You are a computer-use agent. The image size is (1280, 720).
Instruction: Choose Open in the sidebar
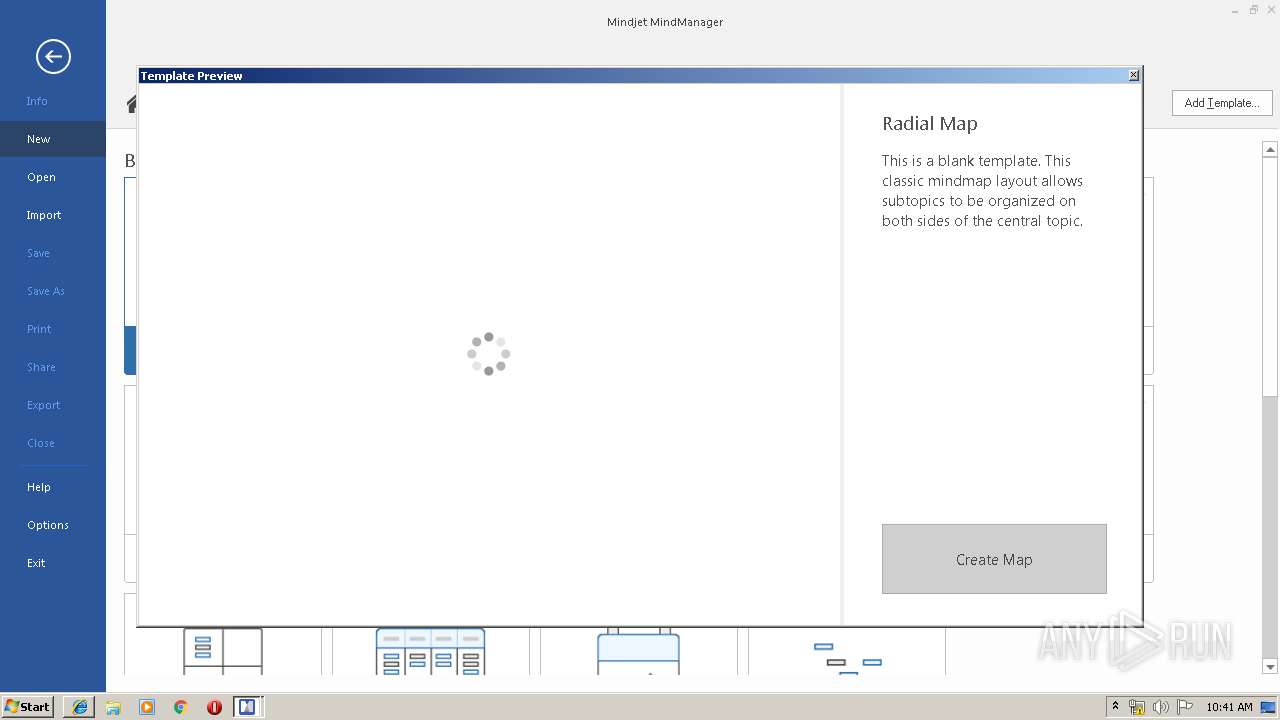(x=41, y=177)
